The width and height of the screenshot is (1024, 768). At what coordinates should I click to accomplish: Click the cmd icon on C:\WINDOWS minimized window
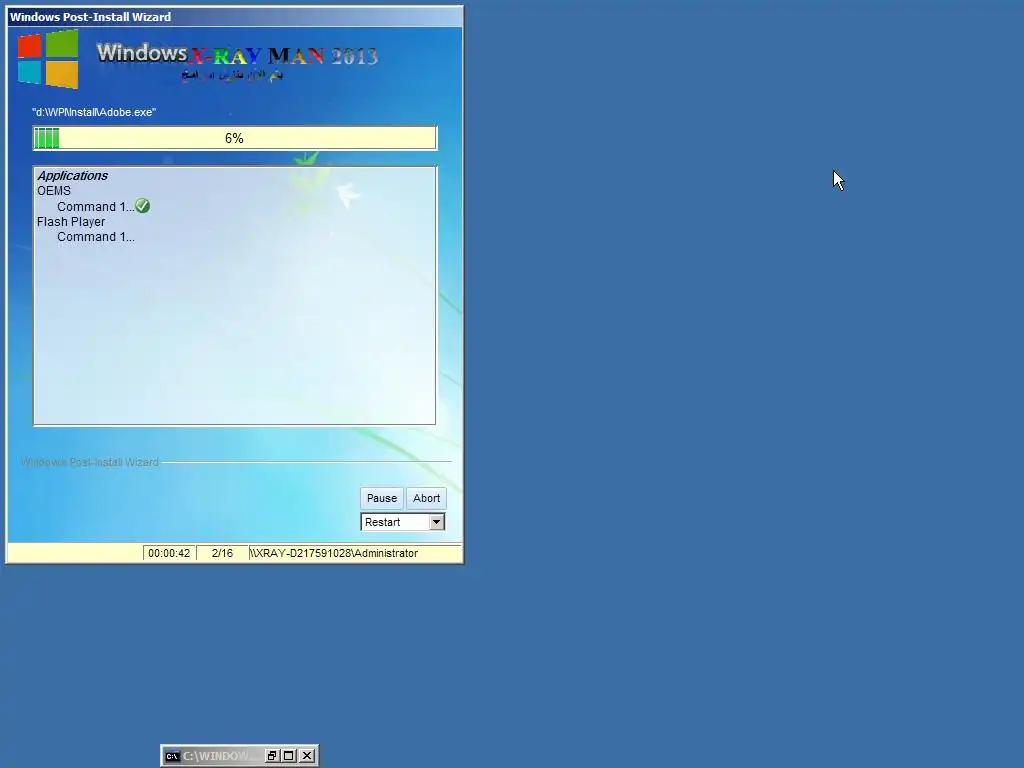(172, 756)
